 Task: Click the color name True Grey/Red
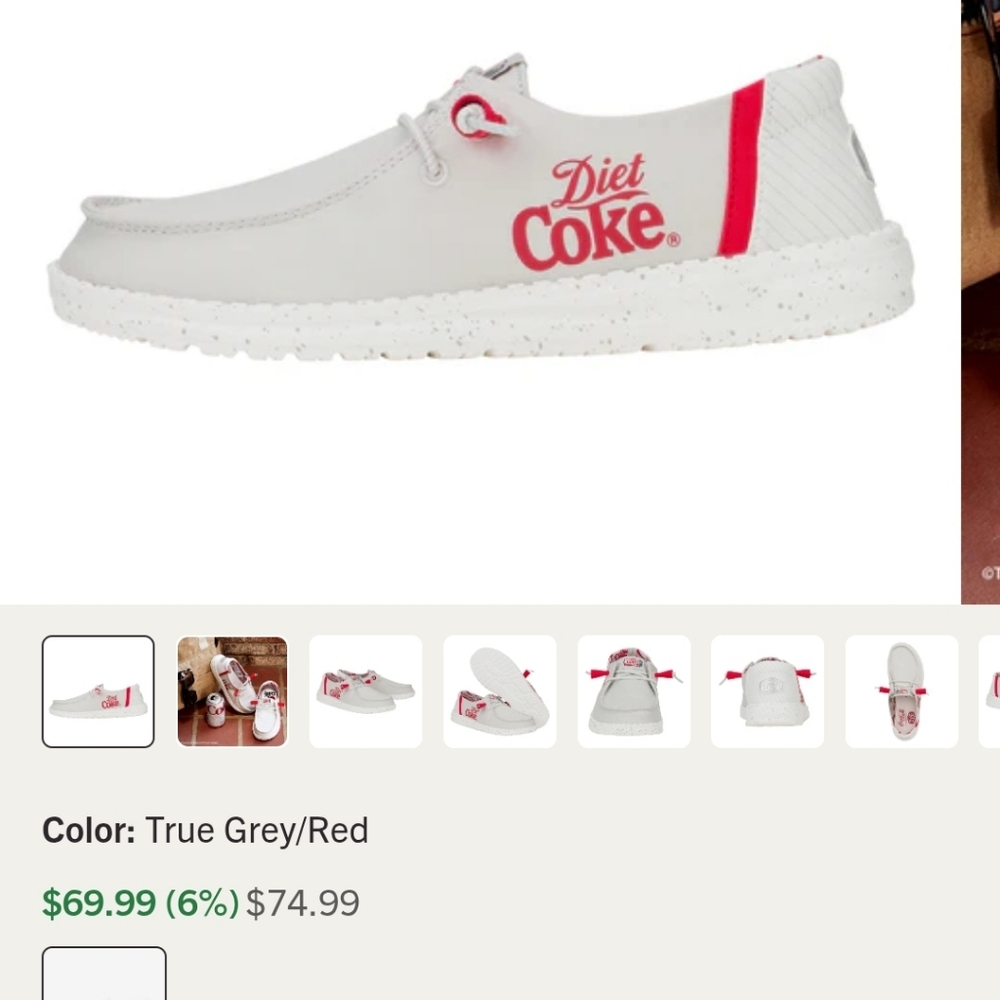pos(258,829)
